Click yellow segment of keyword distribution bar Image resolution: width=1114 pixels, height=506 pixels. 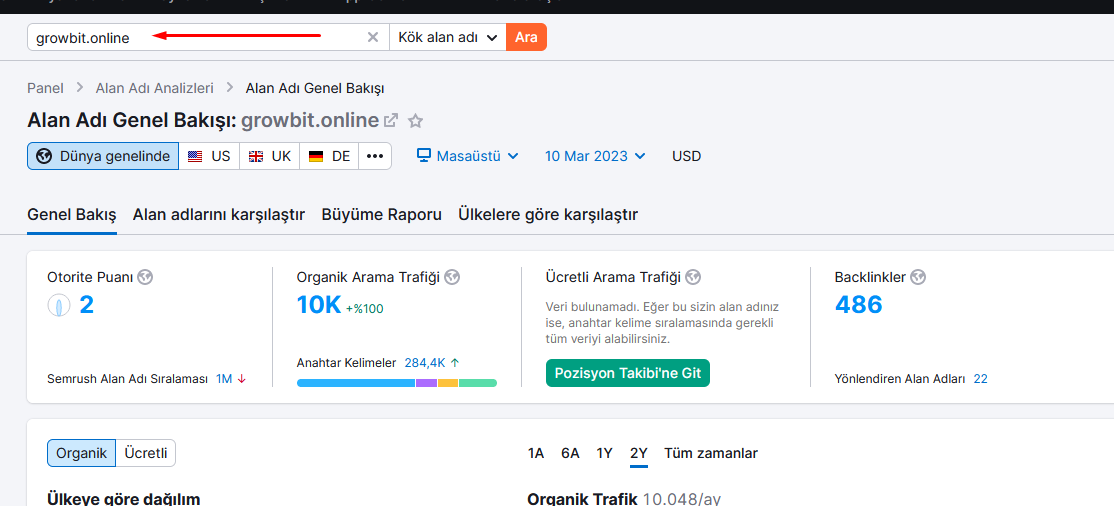pyautogui.click(x=448, y=383)
